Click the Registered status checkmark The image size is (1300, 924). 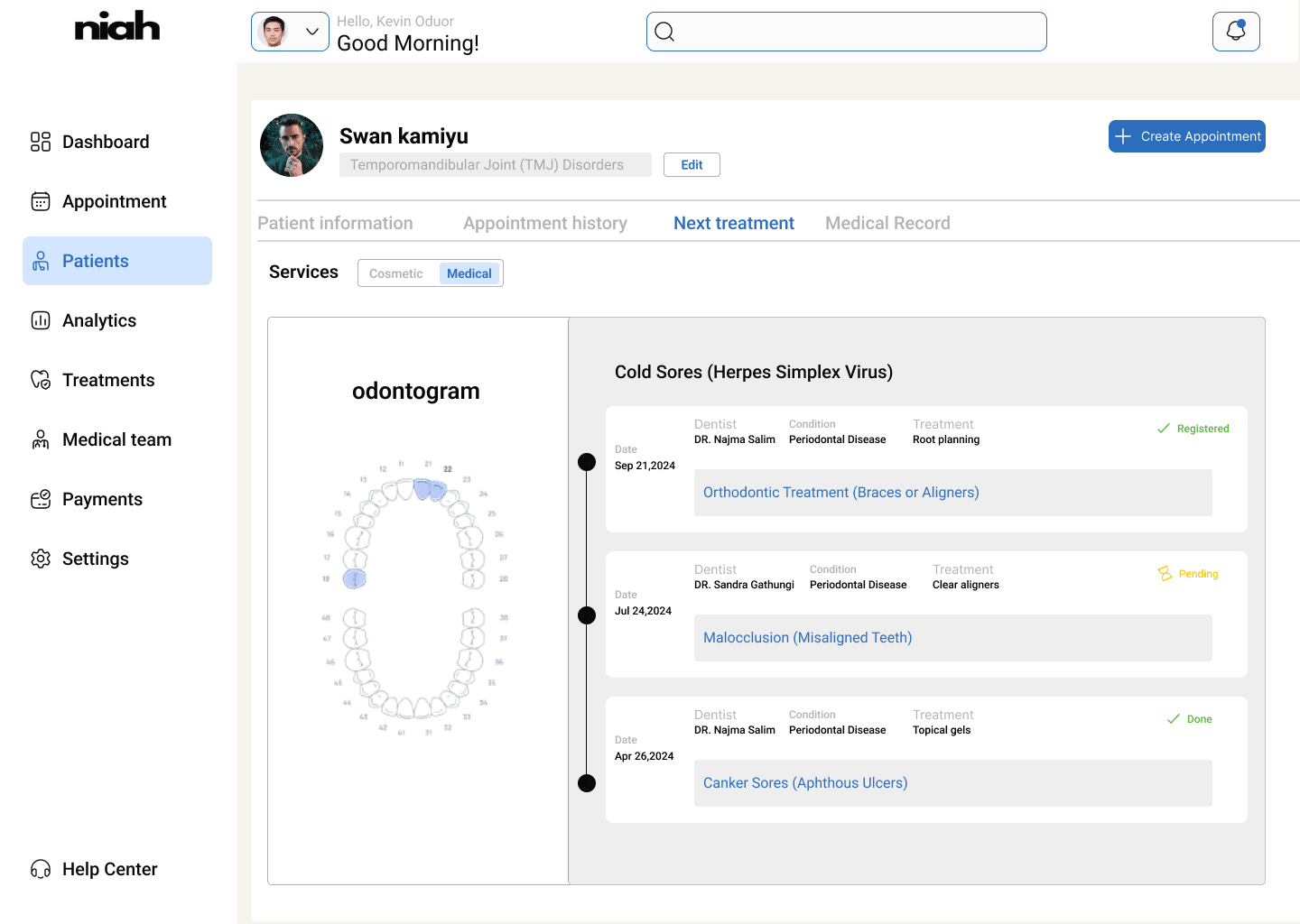click(1164, 429)
